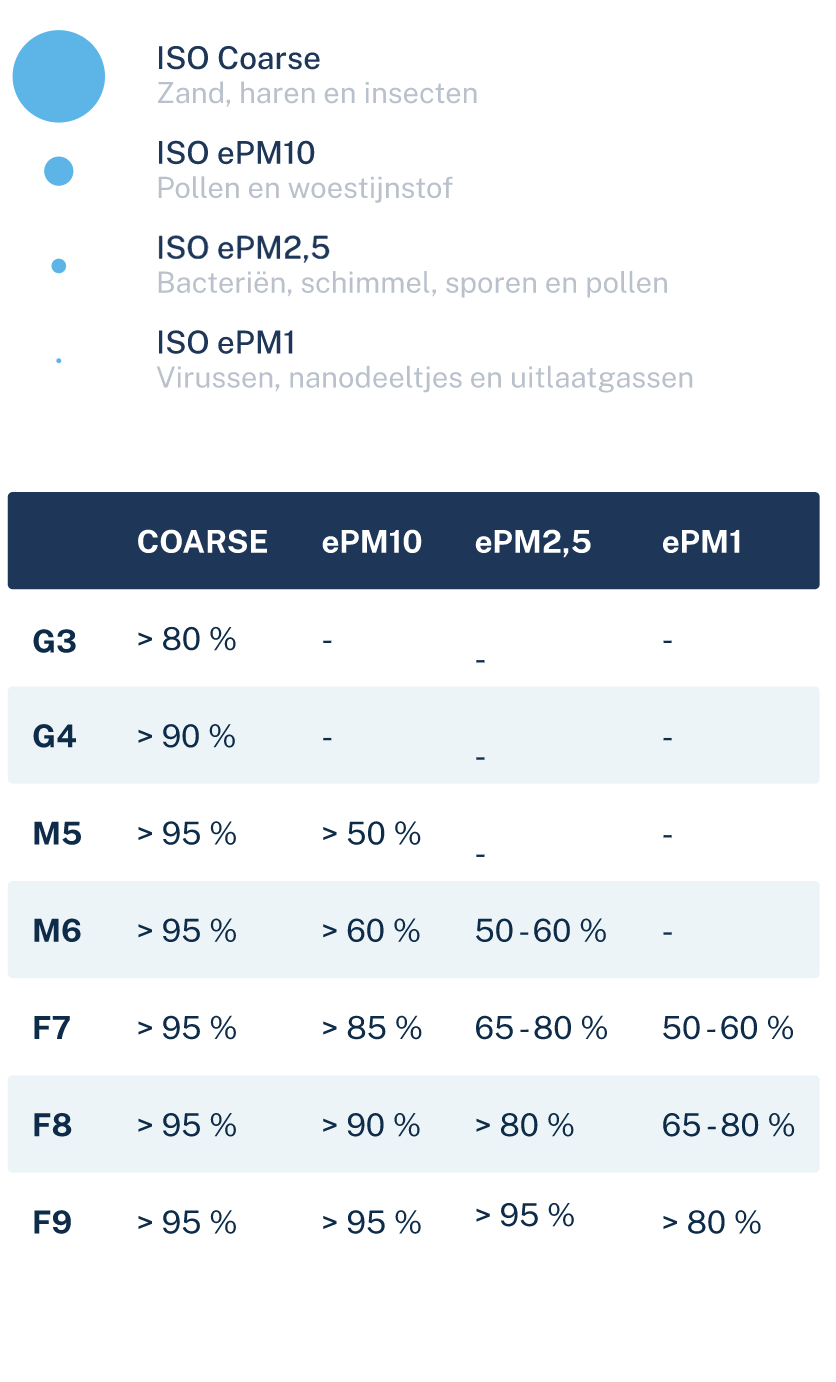836x1382 pixels.
Task: Click the ISO ePM10 medium circle icon
Action: (x=59, y=171)
